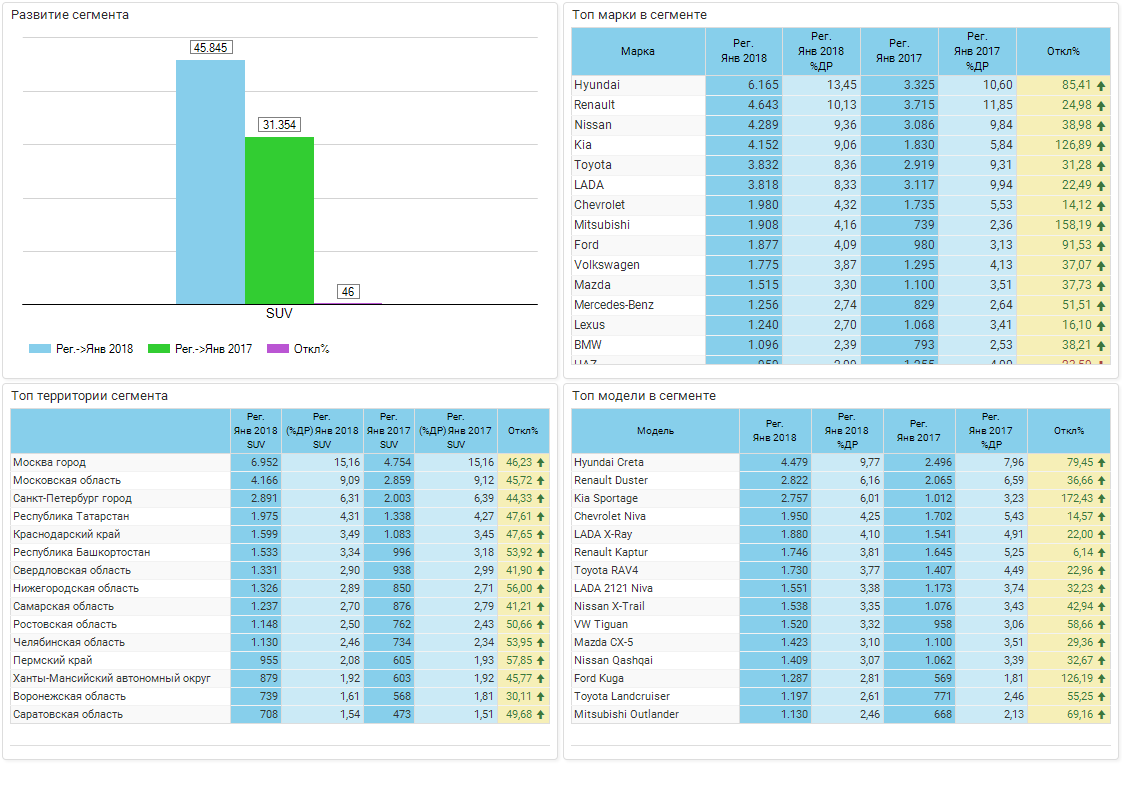Select the Lexus brand row
Screen dimensions: 1122x793
[841, 326]
